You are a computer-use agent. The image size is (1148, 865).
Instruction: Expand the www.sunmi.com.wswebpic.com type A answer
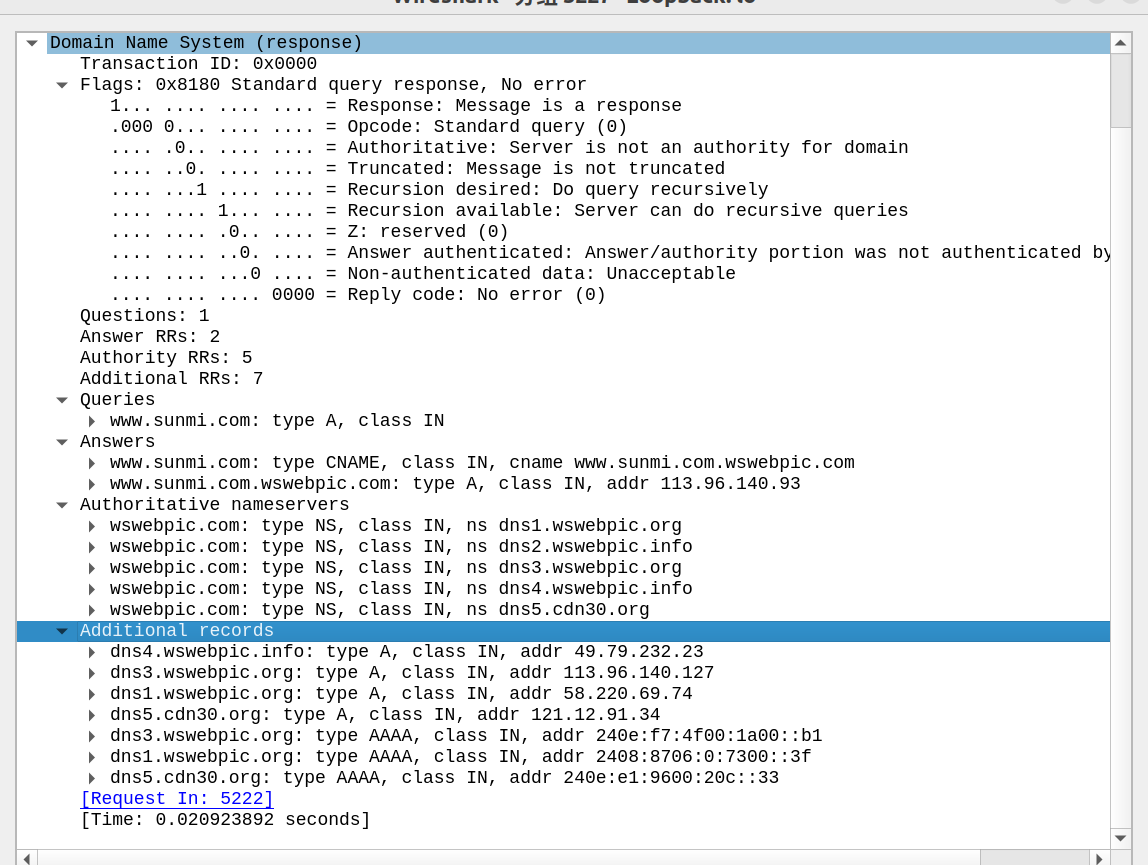click(x=92, y=484)
